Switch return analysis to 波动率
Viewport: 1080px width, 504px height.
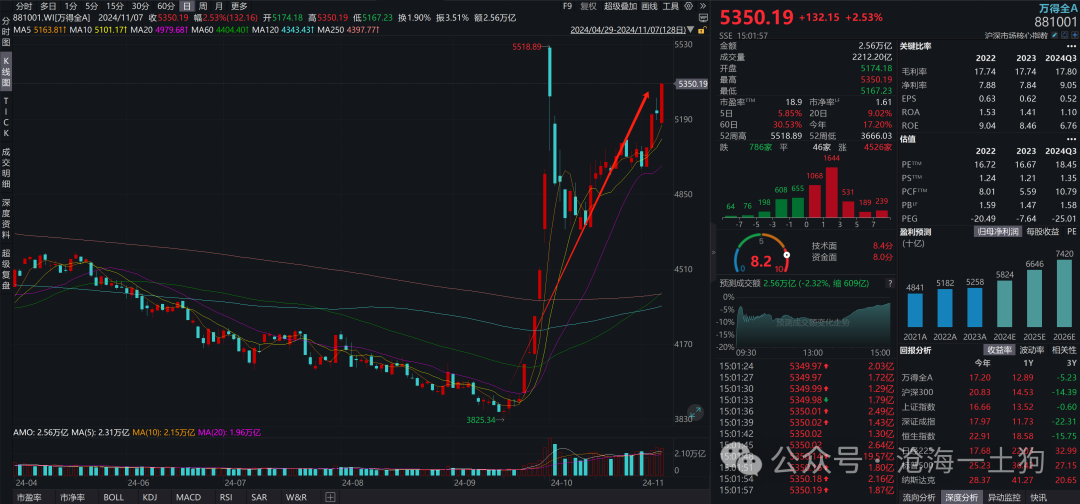click(1033, 350)
